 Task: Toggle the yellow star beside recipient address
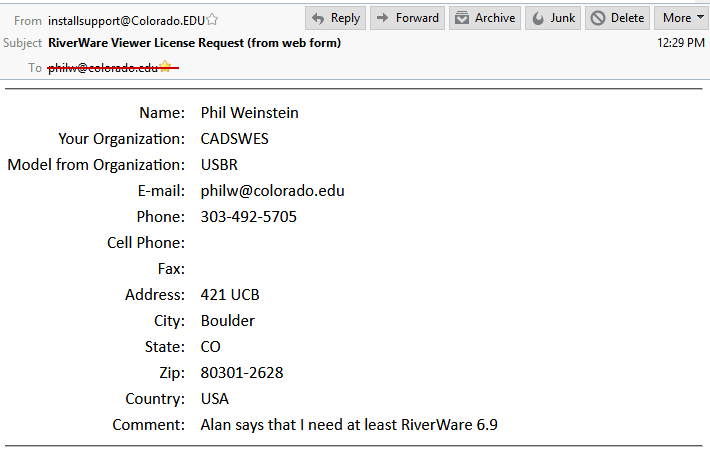click(165, 67)
